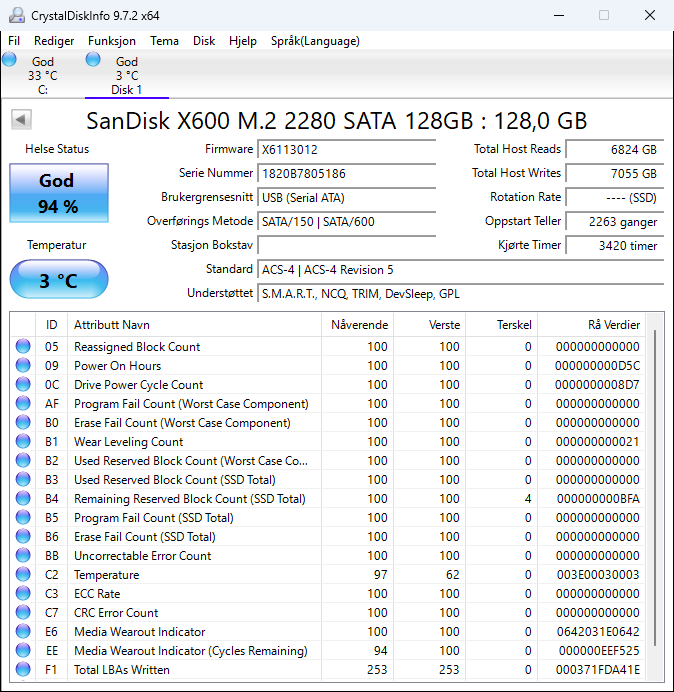Click status orb for Remaining Reserved Block Count
The width and height of the screenshot is (674, 692).
(x=23, y=498)
